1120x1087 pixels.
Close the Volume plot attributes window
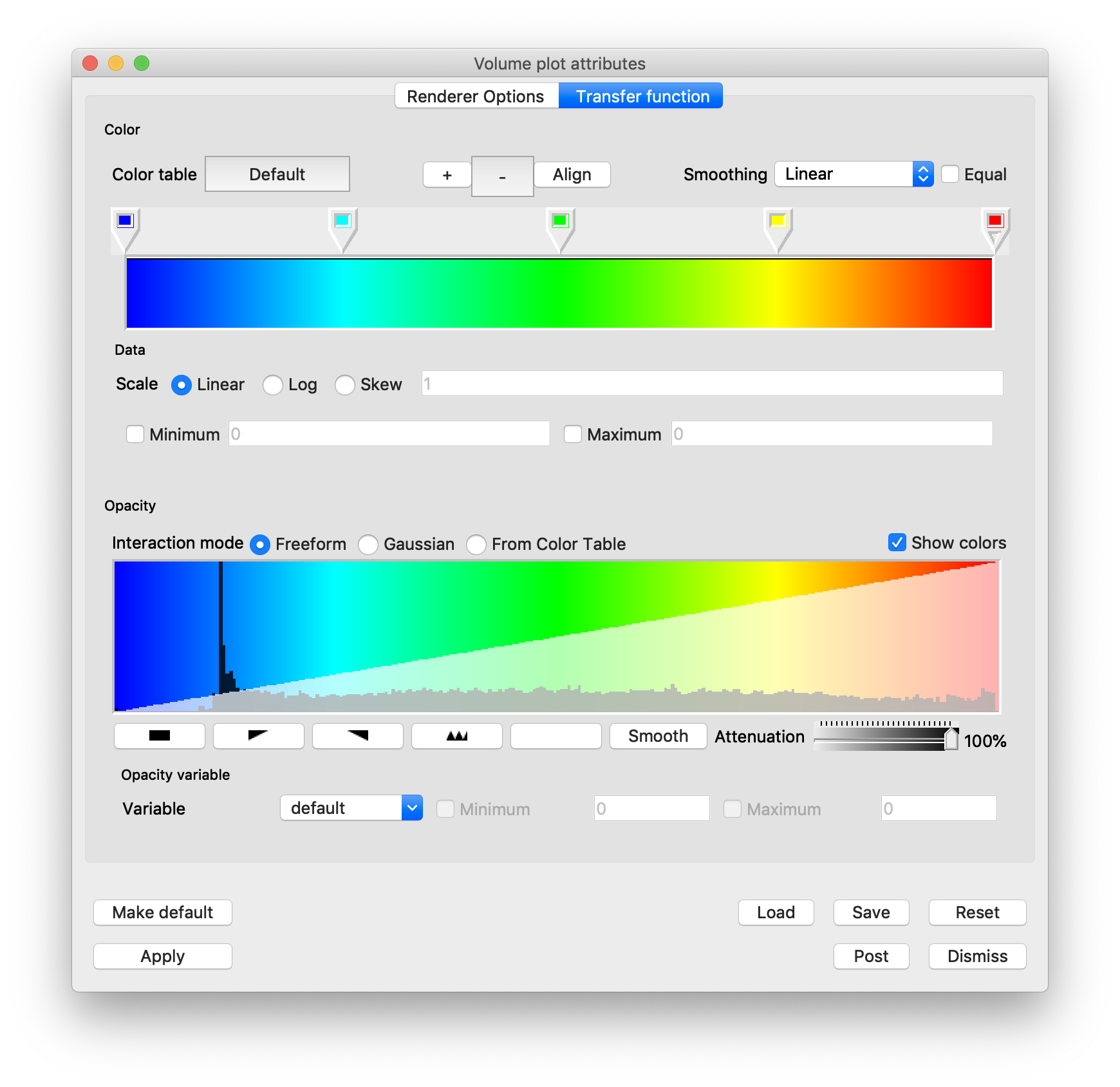90,63
